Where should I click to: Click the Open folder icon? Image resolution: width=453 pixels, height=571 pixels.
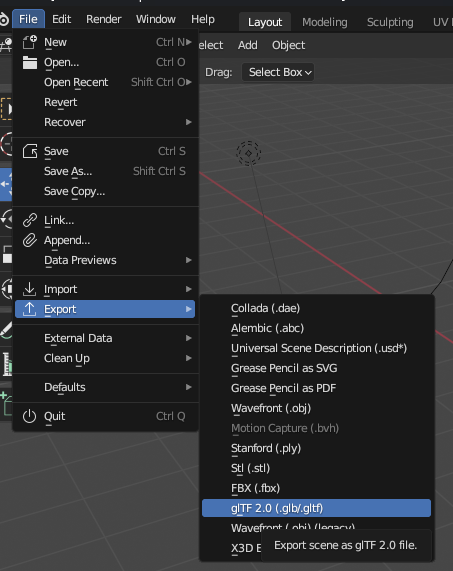(x=29, y=62)
